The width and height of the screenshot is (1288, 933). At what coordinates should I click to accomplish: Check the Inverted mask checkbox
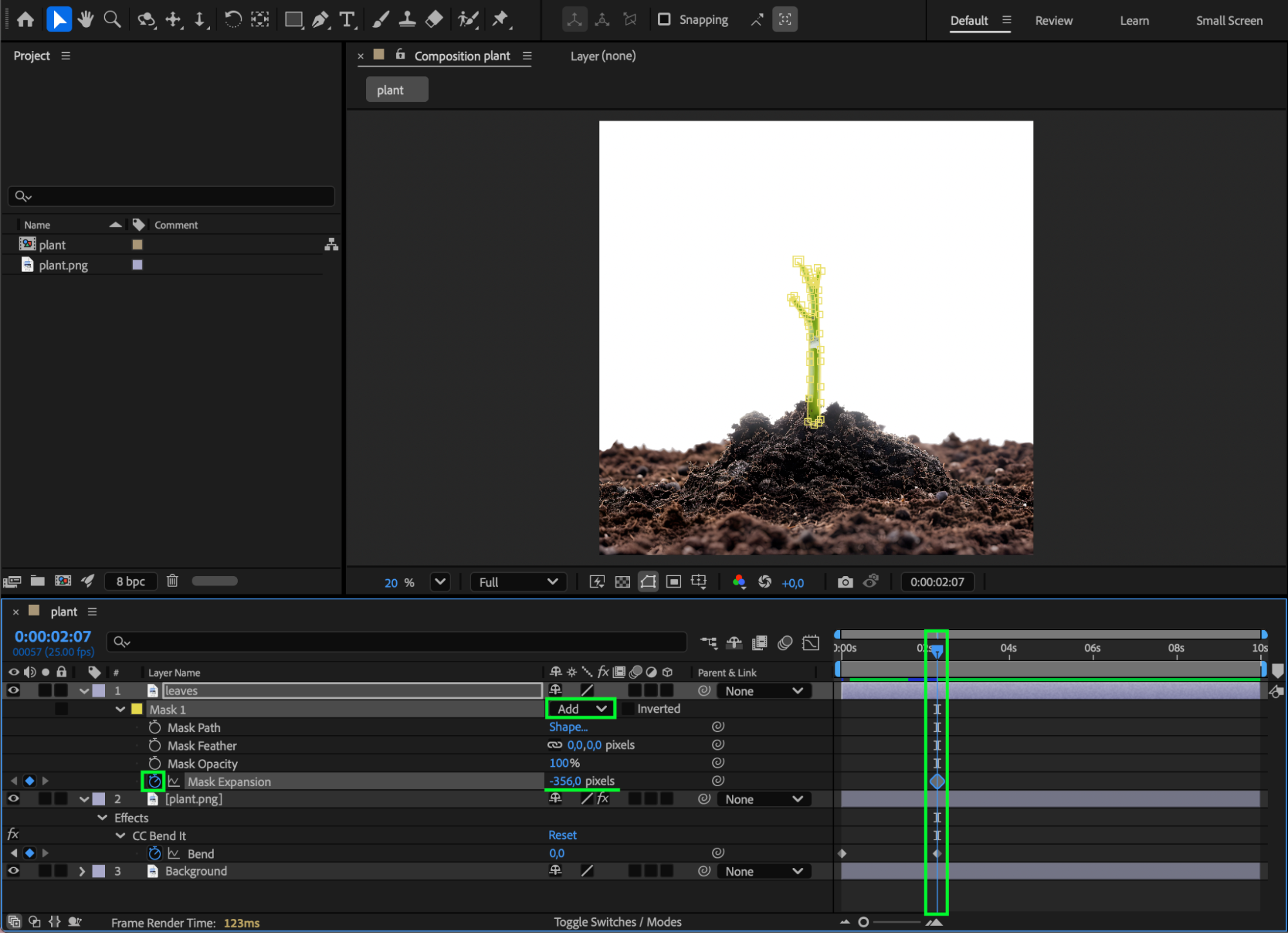click(628, 709)
